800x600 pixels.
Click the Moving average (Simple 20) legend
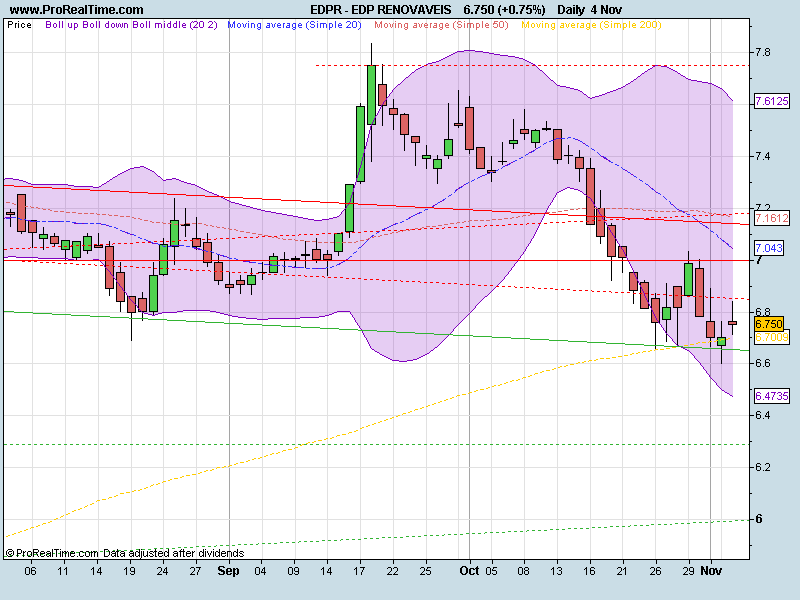tap(294, 25)
